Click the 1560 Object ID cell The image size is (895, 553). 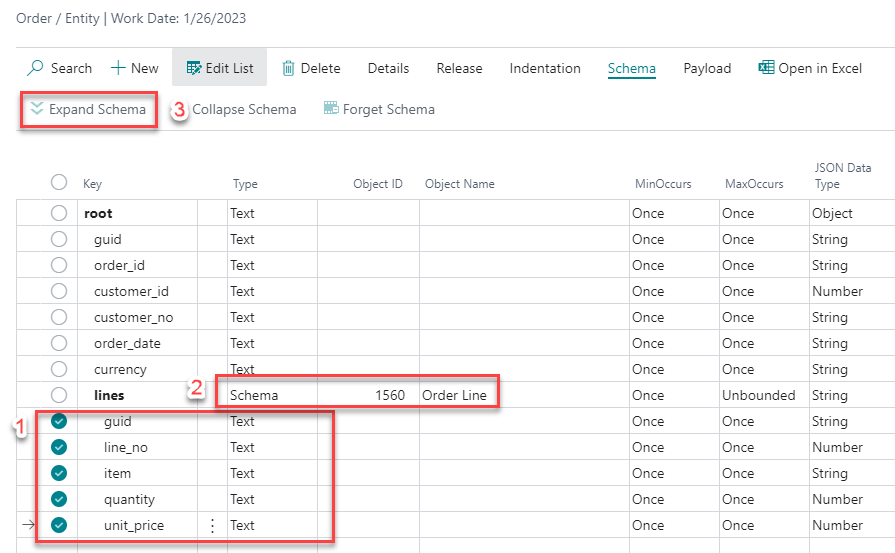click(x=368, y=395)
